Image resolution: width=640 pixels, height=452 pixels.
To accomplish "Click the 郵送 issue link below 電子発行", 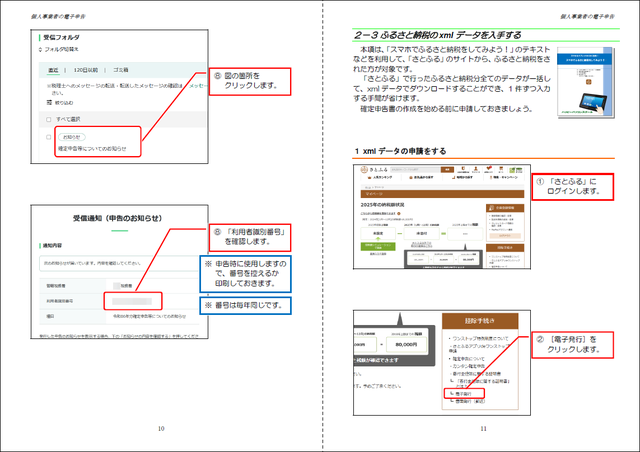I will coord(468,401).
